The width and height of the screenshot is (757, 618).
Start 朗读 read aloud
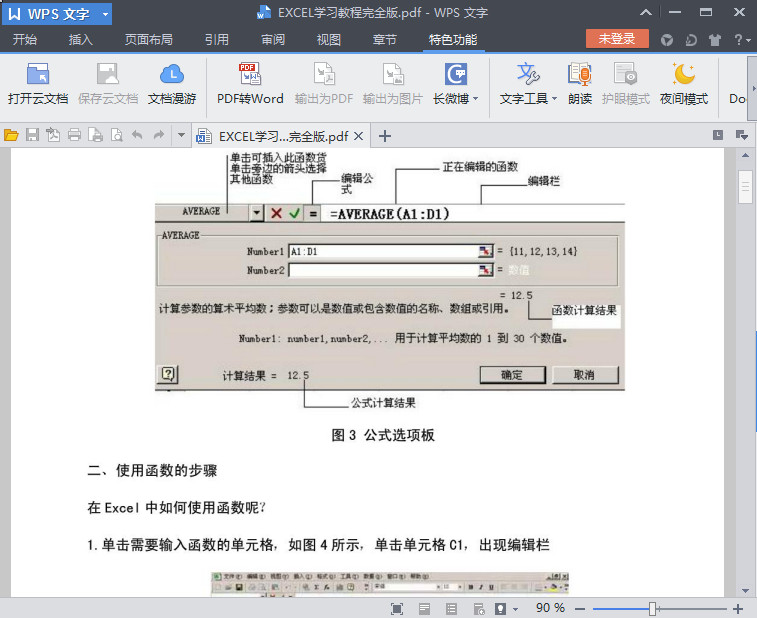pos(580,84)
